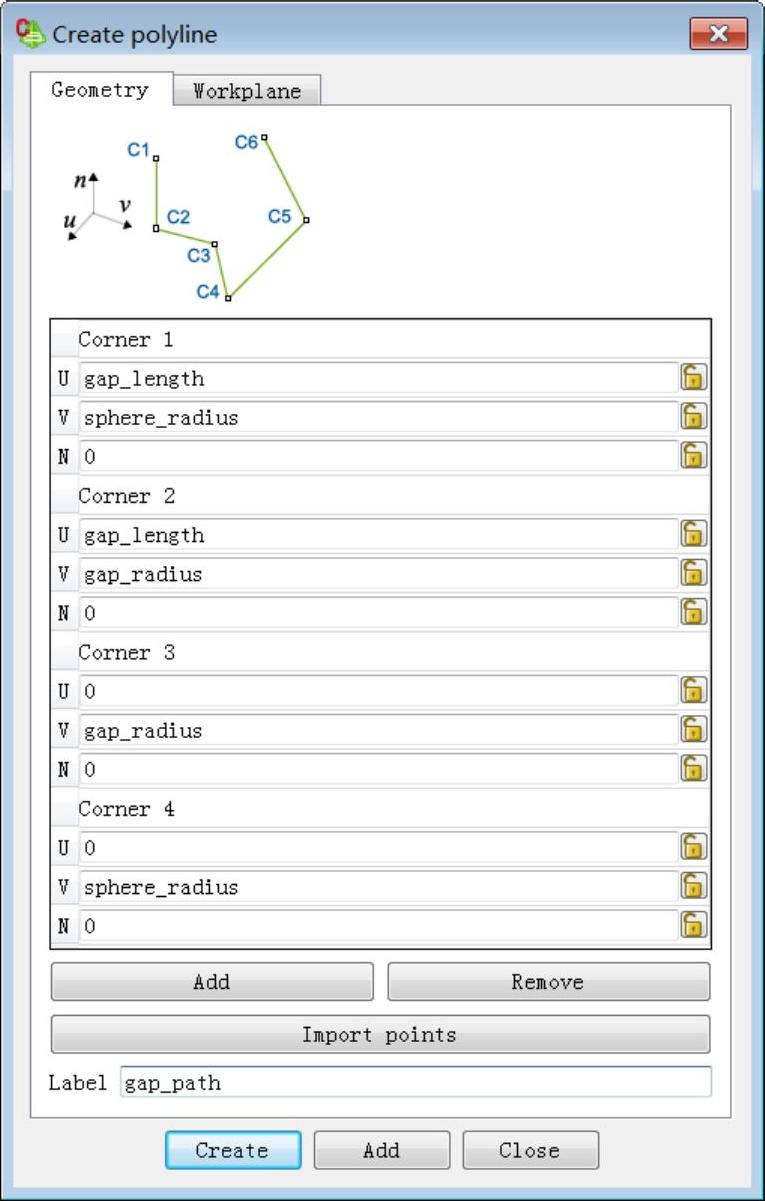765x1201 pixels.
Task: Click the Create button
Action: point(233,1150)
